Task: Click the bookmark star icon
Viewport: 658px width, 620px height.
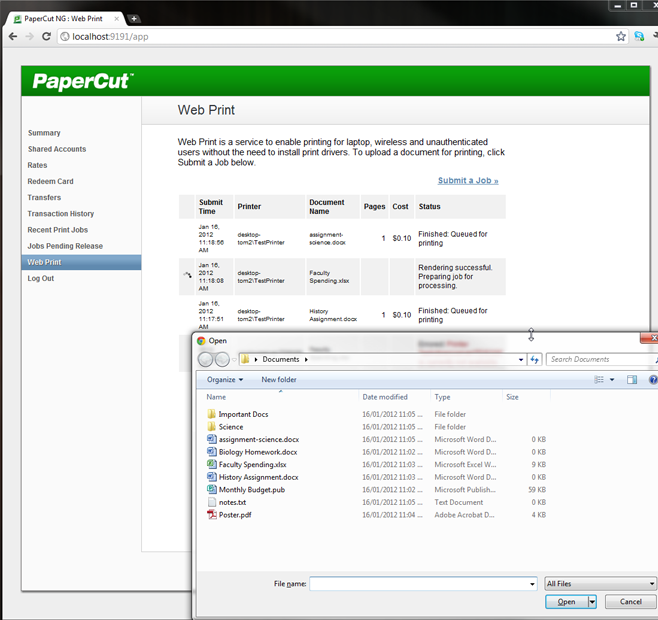Action: (621, 36)
